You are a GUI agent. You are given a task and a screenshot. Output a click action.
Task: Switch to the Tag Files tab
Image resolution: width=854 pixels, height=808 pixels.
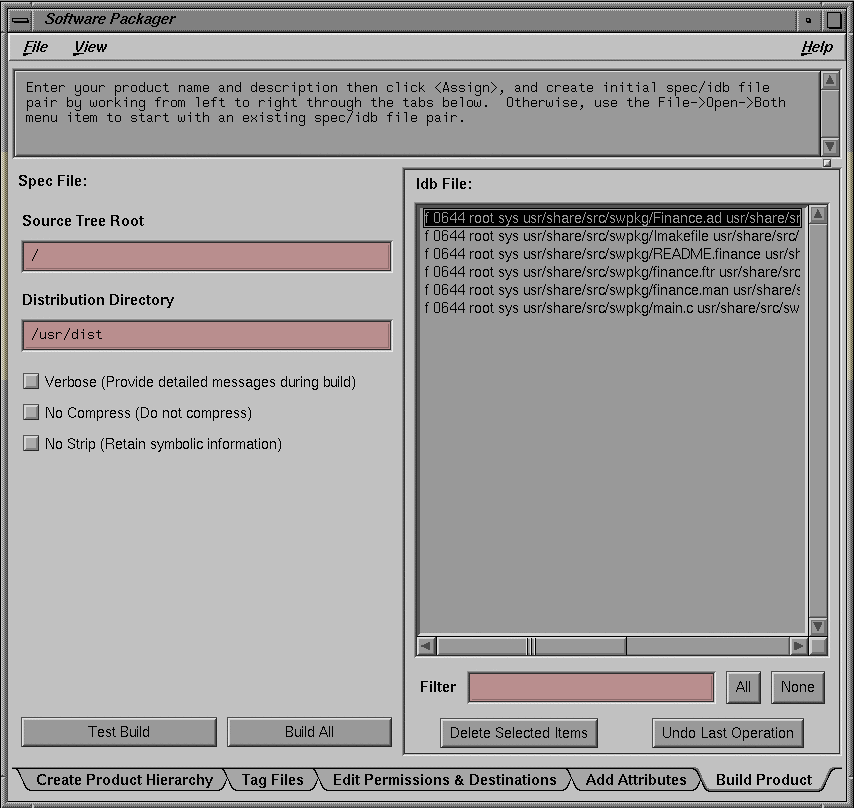[x=272, y=779]
